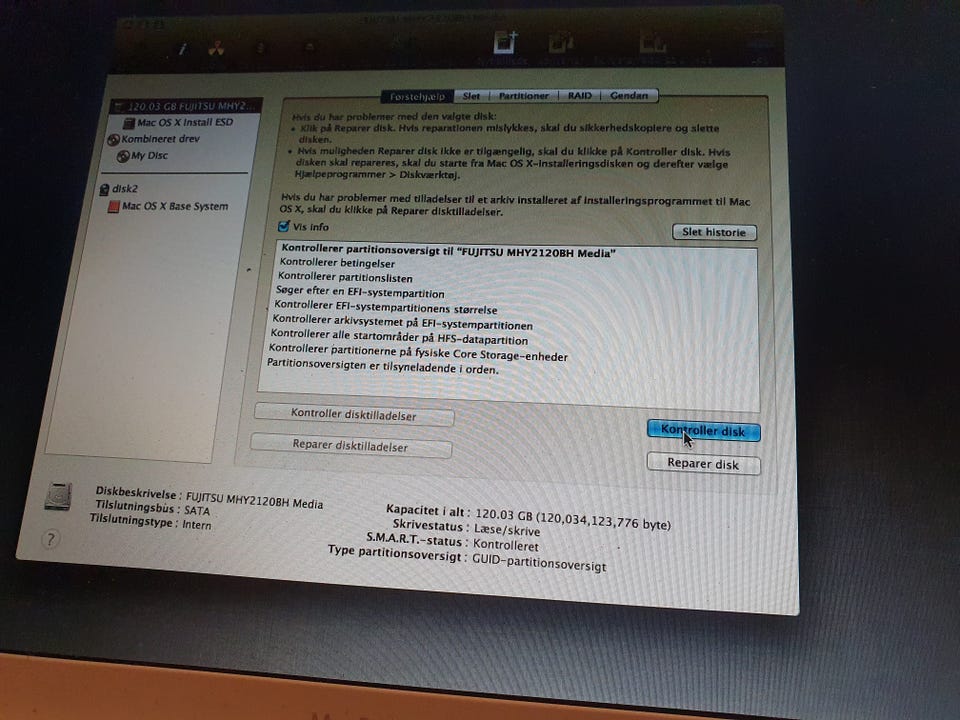Image resolution: width=960 pixels, height=720 pixels.
Task: Click the Convert toolbar icon
Action: pyautogui.click(x=560, y=43)
